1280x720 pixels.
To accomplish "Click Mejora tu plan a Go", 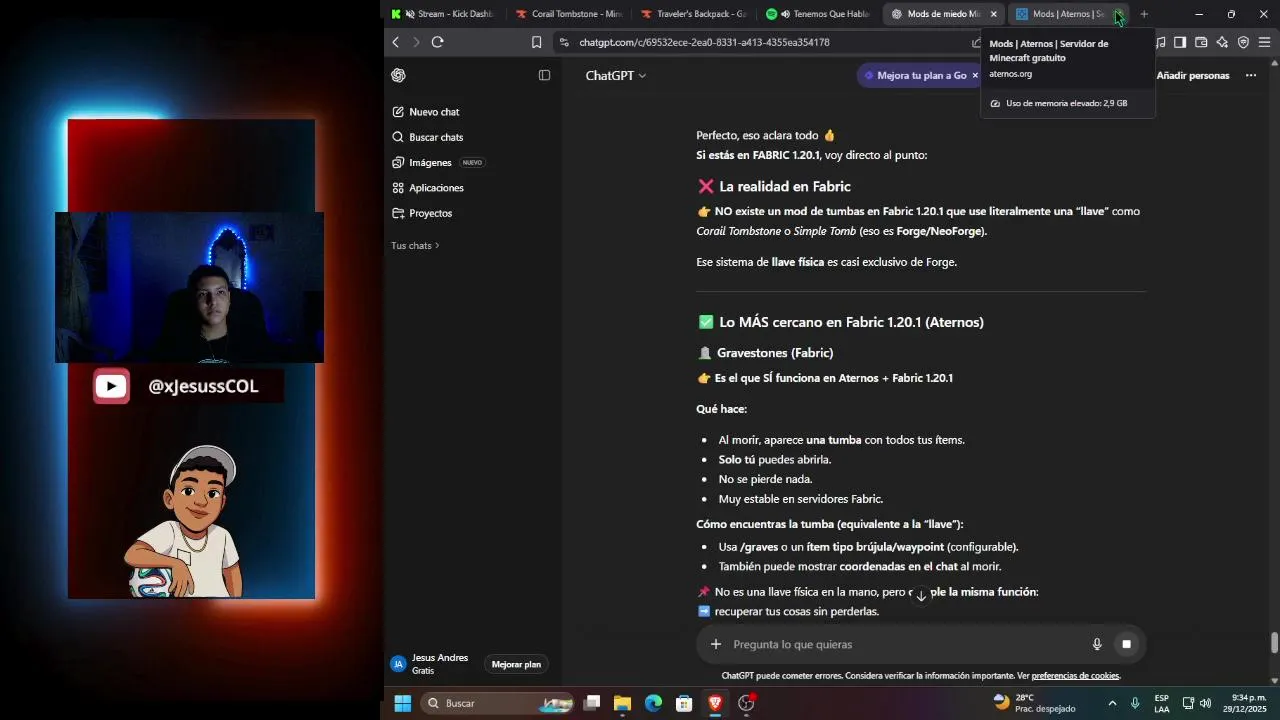I will click(x=918, y=75).
